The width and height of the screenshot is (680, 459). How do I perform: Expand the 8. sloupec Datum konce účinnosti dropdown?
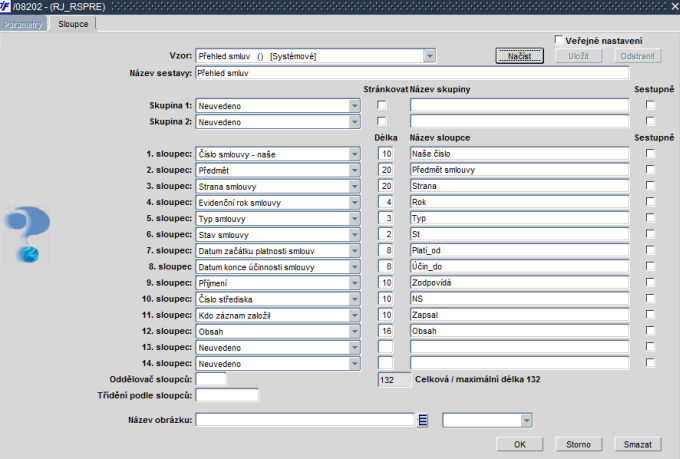[x=354, y=267]
